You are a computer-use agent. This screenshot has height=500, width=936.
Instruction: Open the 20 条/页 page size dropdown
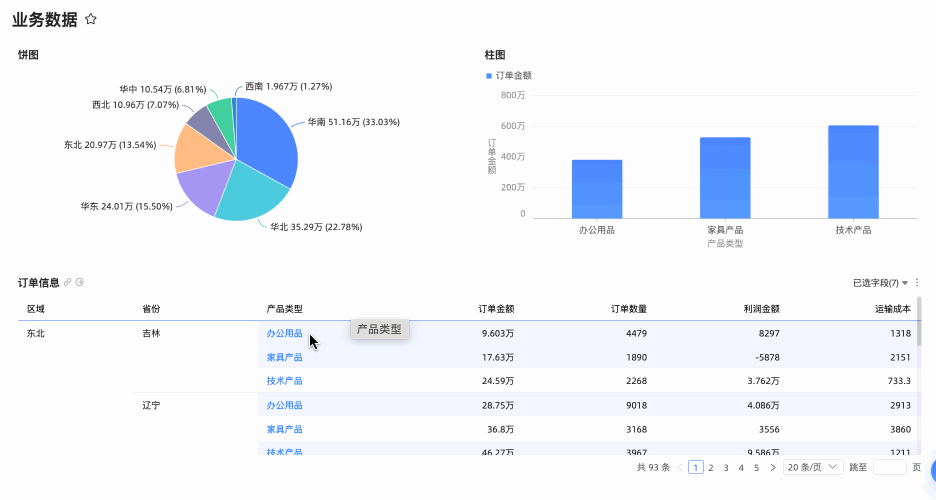tap(812, 467)
